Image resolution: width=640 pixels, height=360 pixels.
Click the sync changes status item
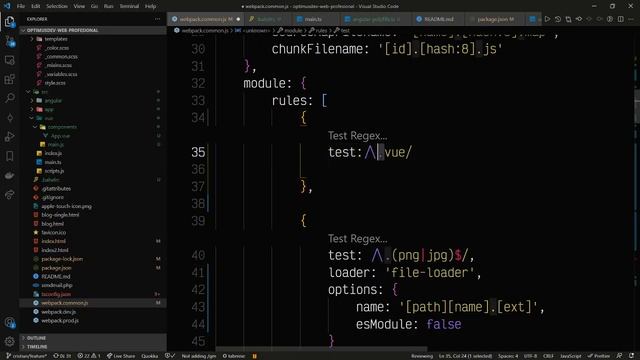(62, 356)
